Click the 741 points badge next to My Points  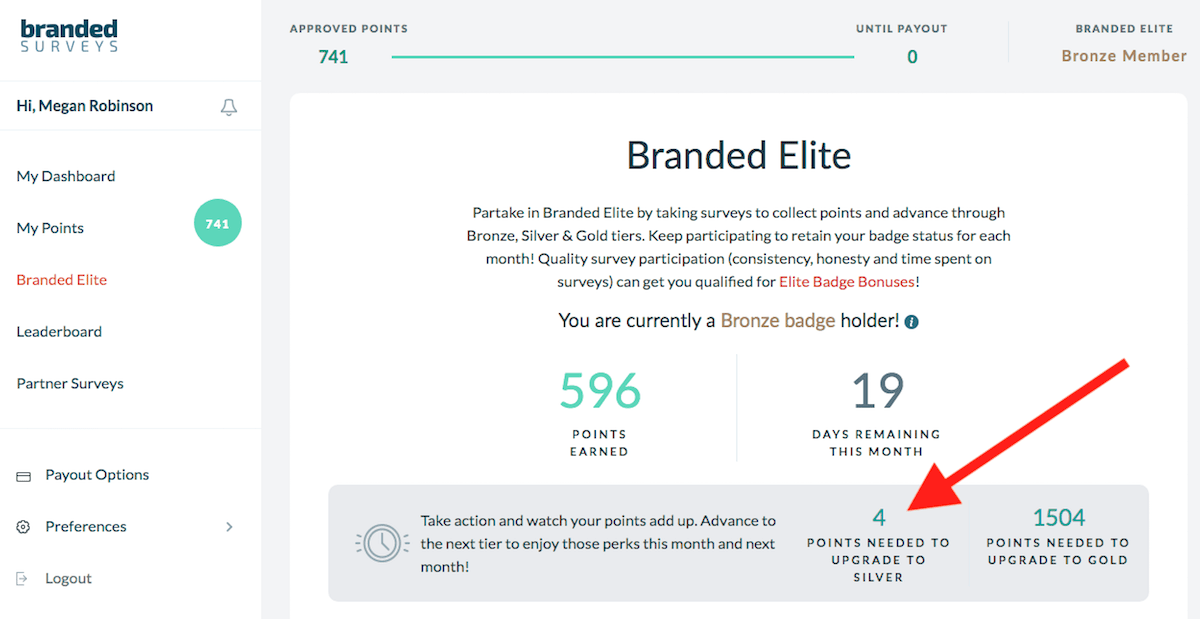tap(217, 223)
